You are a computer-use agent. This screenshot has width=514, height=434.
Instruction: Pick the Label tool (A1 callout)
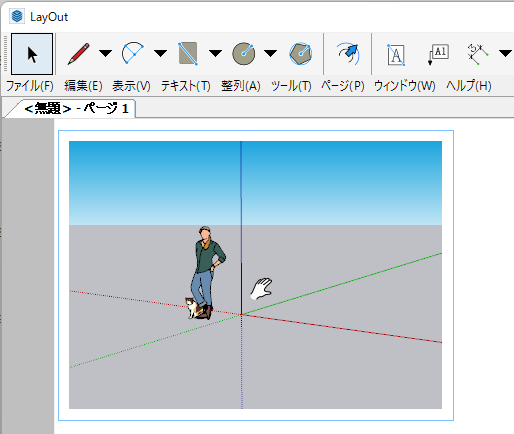(438, 54)
